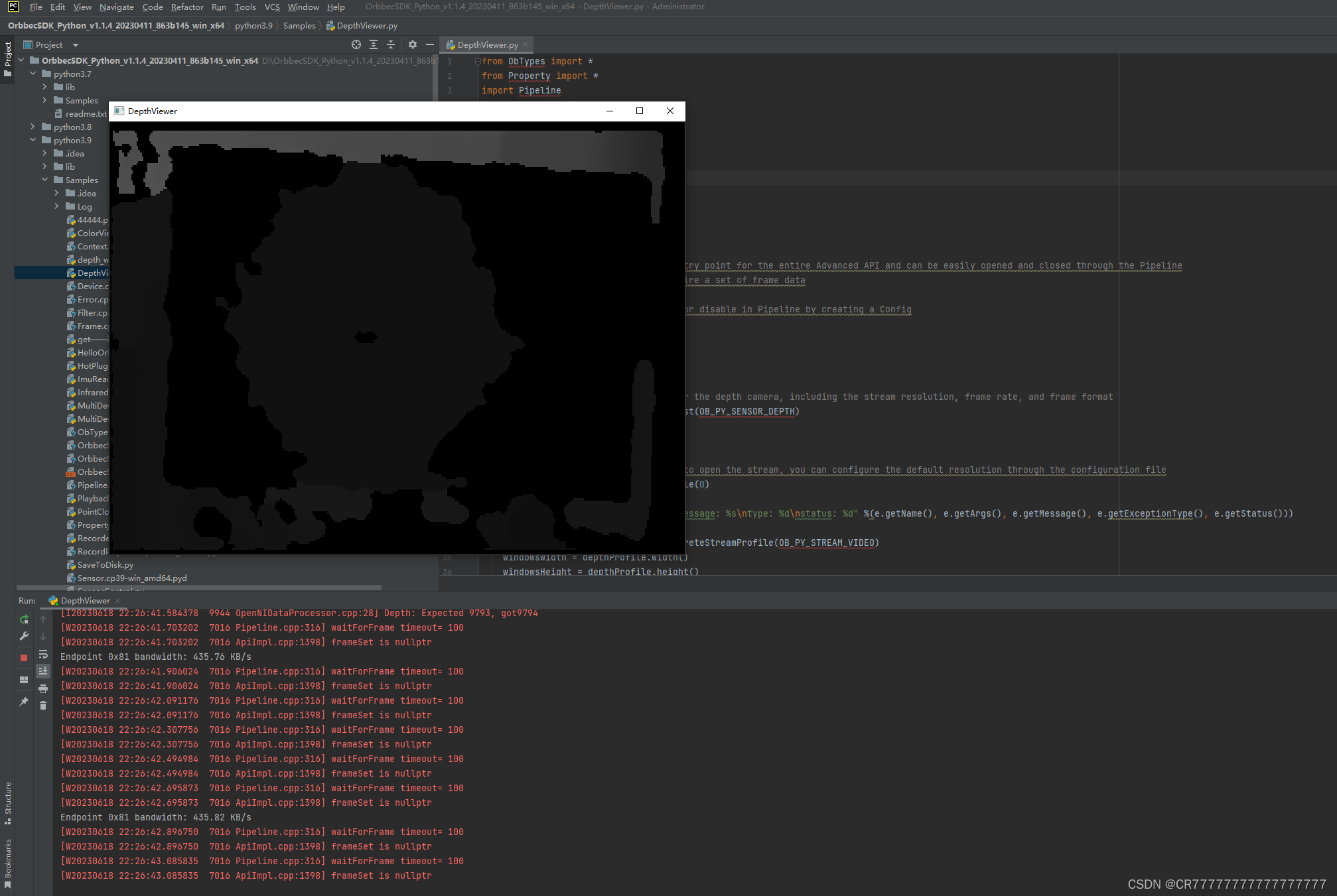This screenshot has width=1337, height=896.
Task: Open the Refactor menu
Action: pyautogui.click(x=187, y=7)
